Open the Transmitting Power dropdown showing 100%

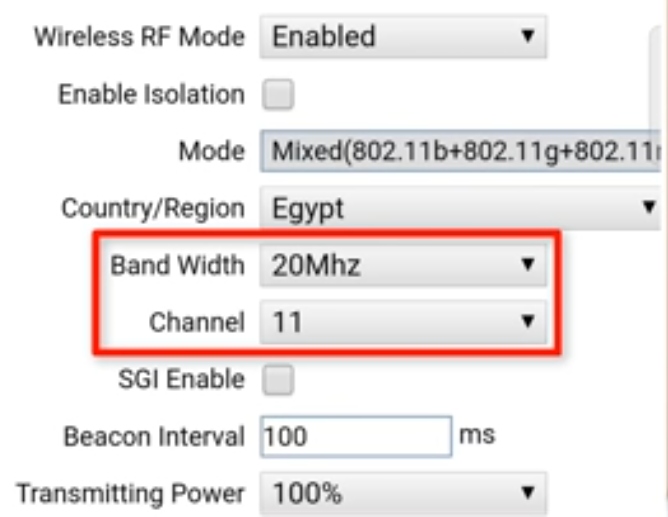pos(403,494)
